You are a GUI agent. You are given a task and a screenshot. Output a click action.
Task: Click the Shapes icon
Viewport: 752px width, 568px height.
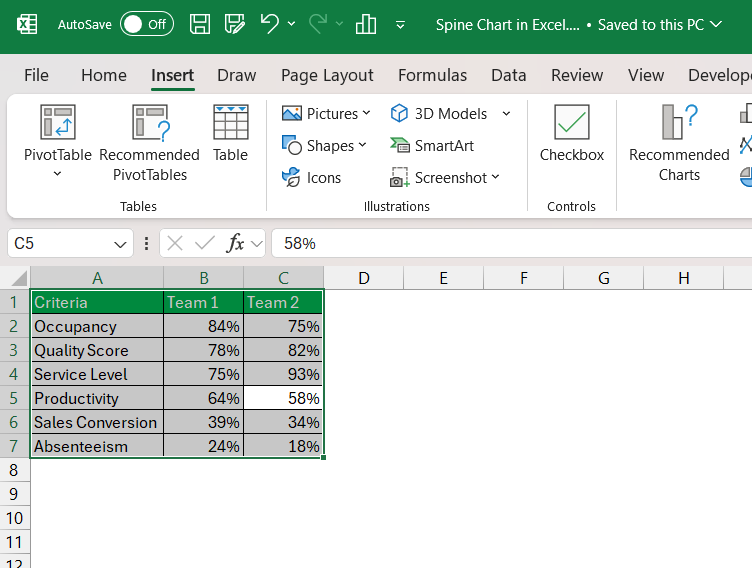coord(292,145)
